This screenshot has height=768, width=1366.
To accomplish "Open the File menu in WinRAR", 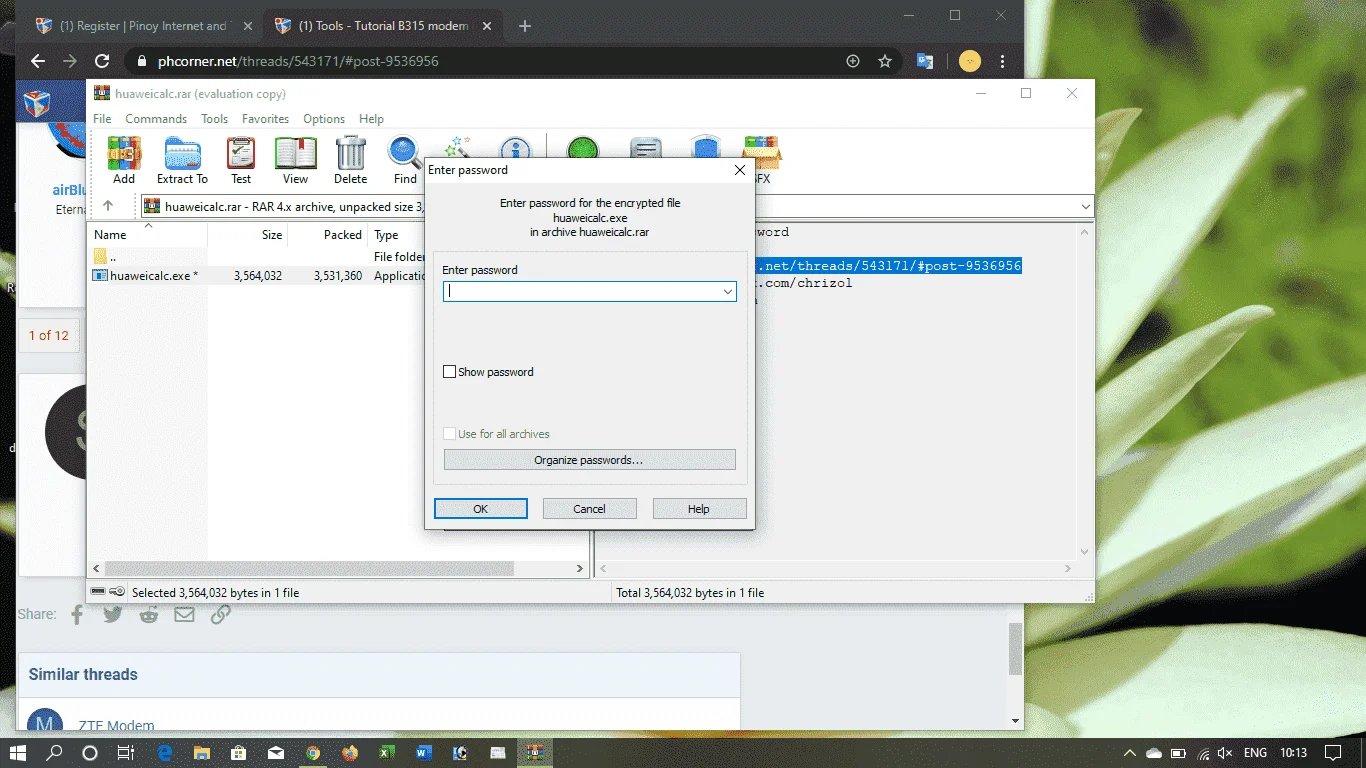I will coord(102,119).
